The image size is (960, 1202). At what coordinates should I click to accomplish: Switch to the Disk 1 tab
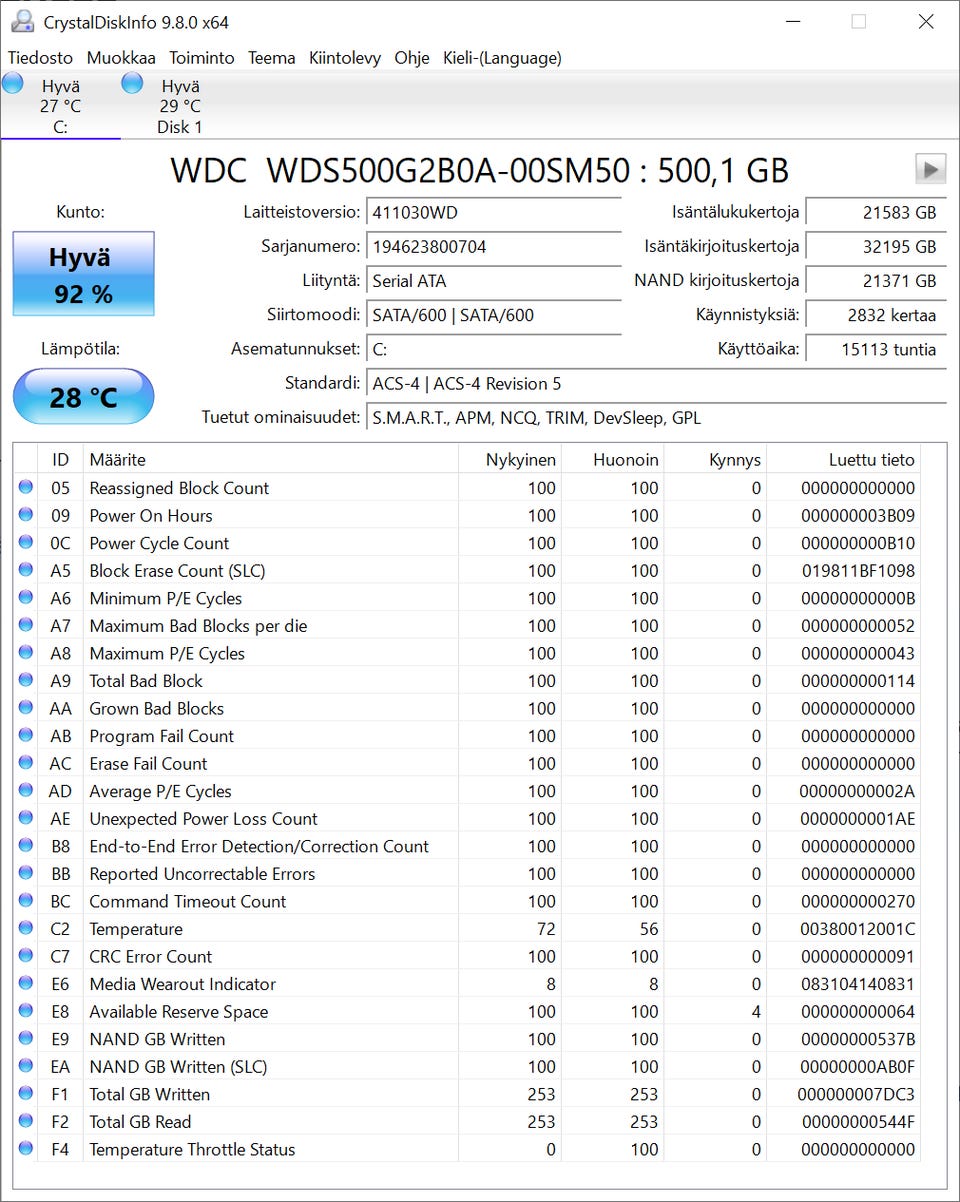[180, 105]
